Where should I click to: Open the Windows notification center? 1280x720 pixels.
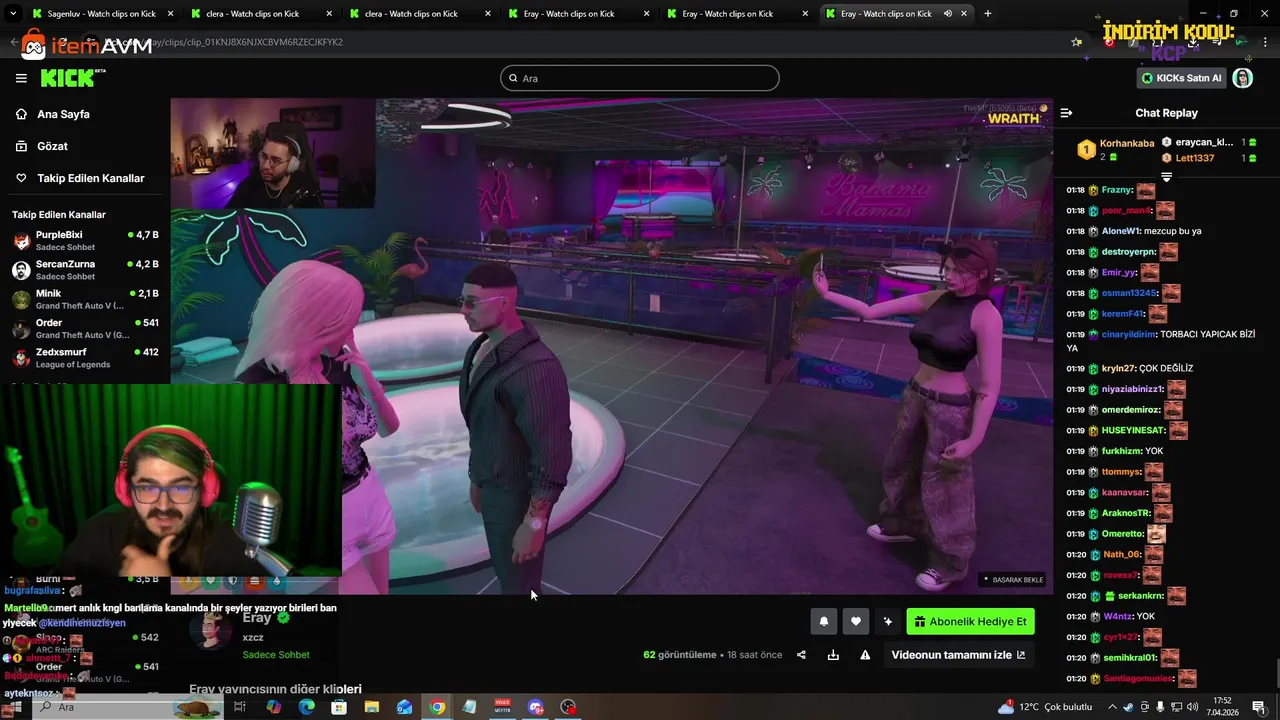tap(1259, 707)
